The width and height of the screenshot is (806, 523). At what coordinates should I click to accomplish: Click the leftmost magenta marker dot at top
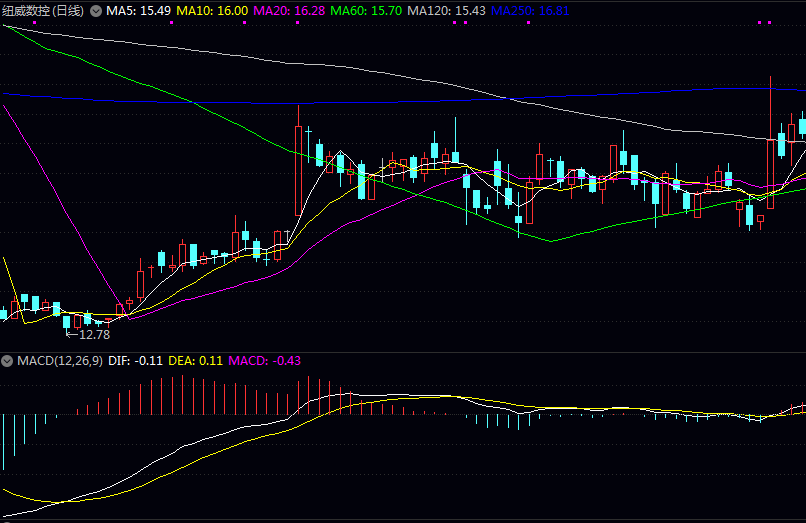(x=34, y=22)
